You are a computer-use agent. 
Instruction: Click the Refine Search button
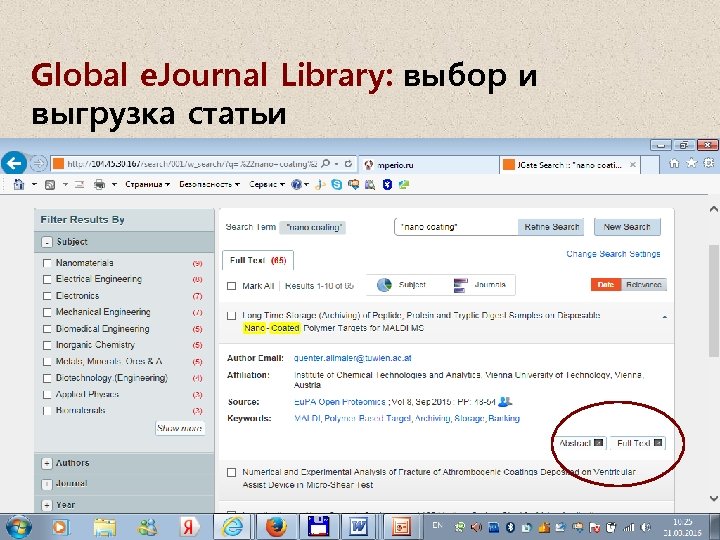[x=551, y=227]
